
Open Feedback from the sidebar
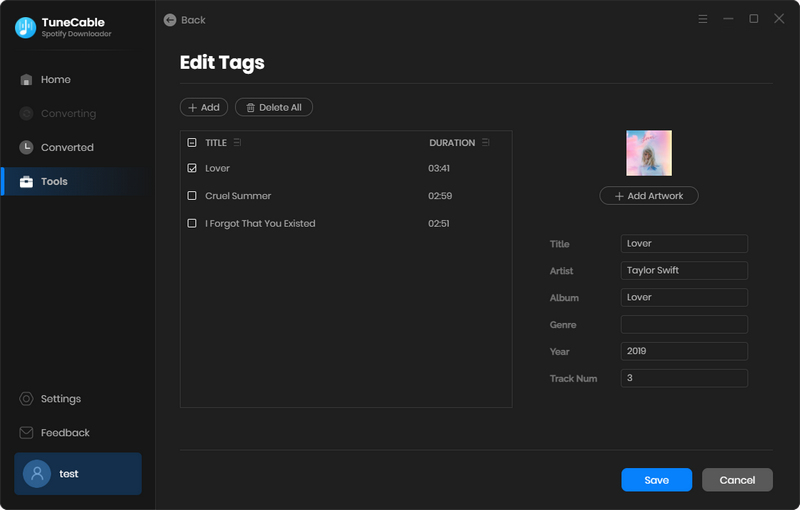coord(65,432)
